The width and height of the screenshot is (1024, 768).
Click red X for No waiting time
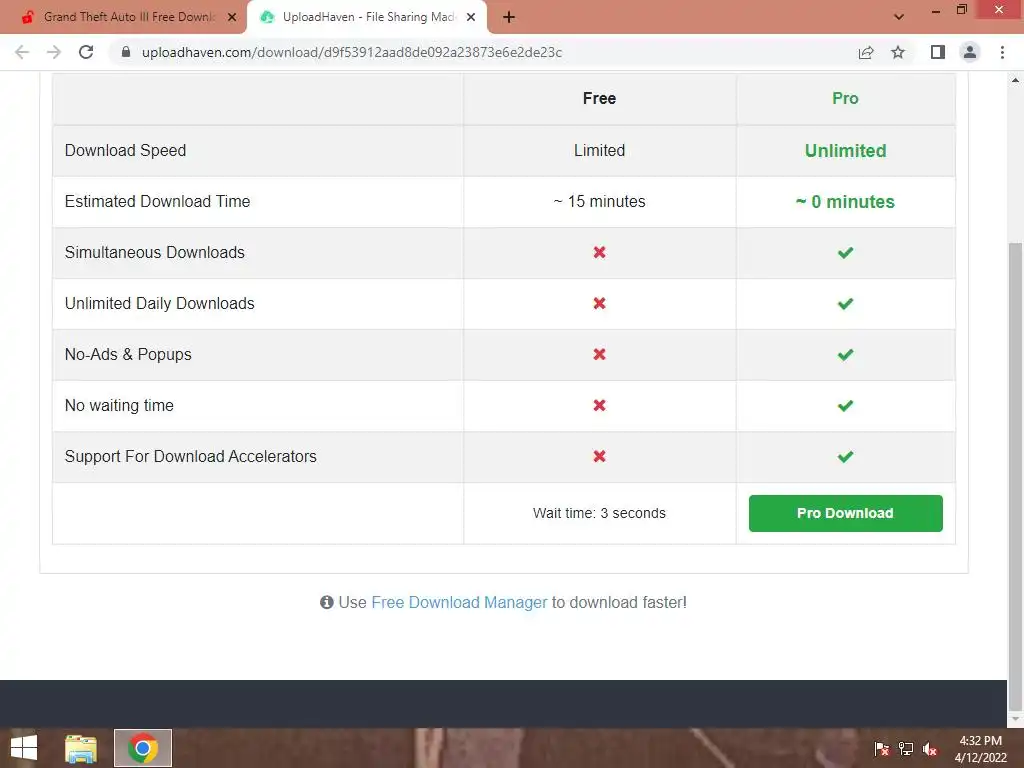[600, 405]
